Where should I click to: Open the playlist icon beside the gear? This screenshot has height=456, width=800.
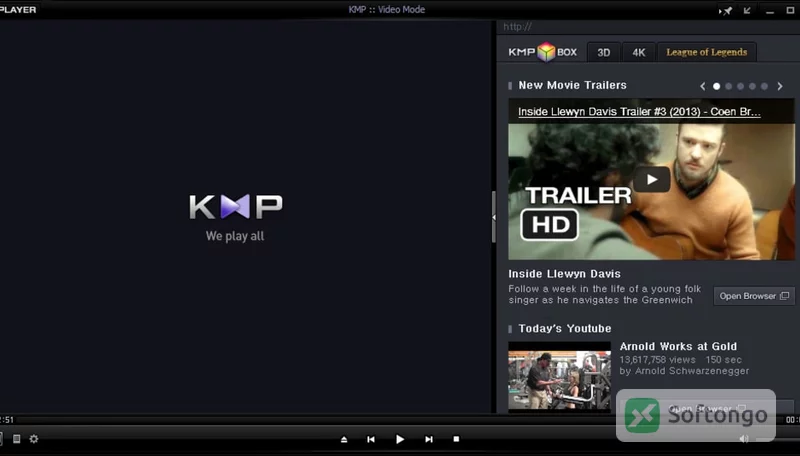tap(16, 439)
